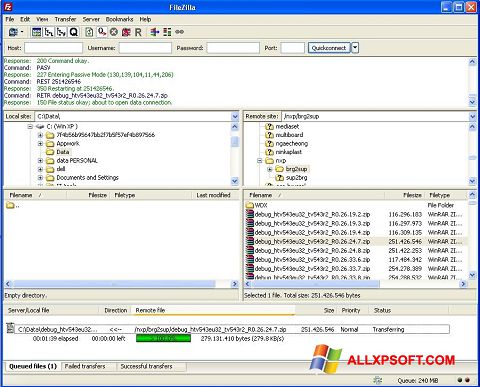
Task: Expand the Local site path dropdown
Action: tap(235, 116)
